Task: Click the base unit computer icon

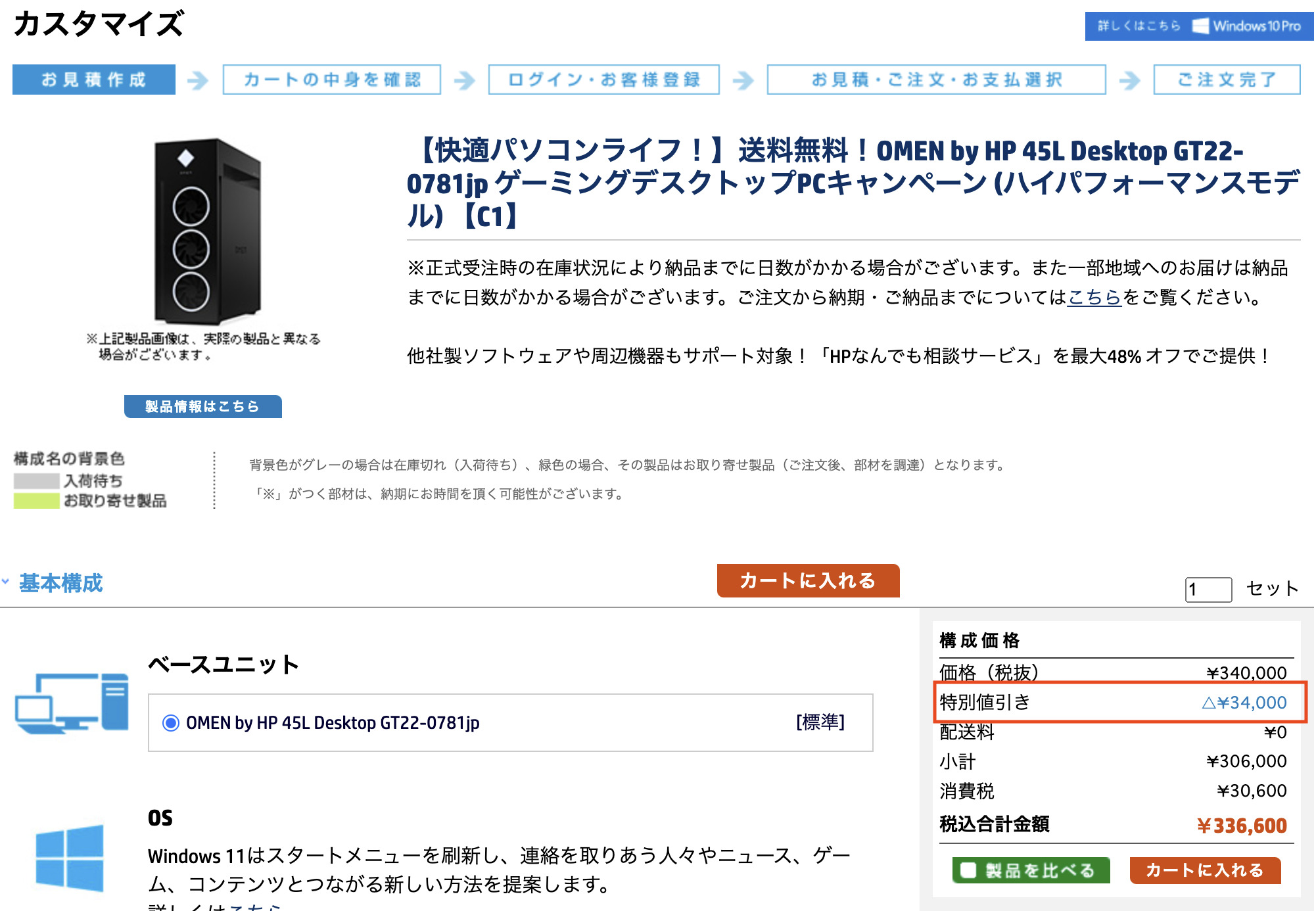Action: (x=72, y=703)
